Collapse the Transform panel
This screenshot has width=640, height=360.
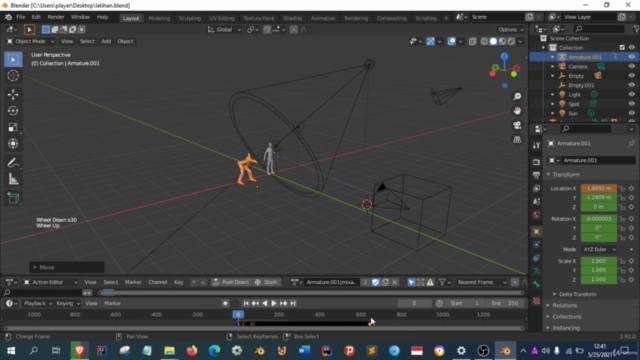click(x=566, y=174)
